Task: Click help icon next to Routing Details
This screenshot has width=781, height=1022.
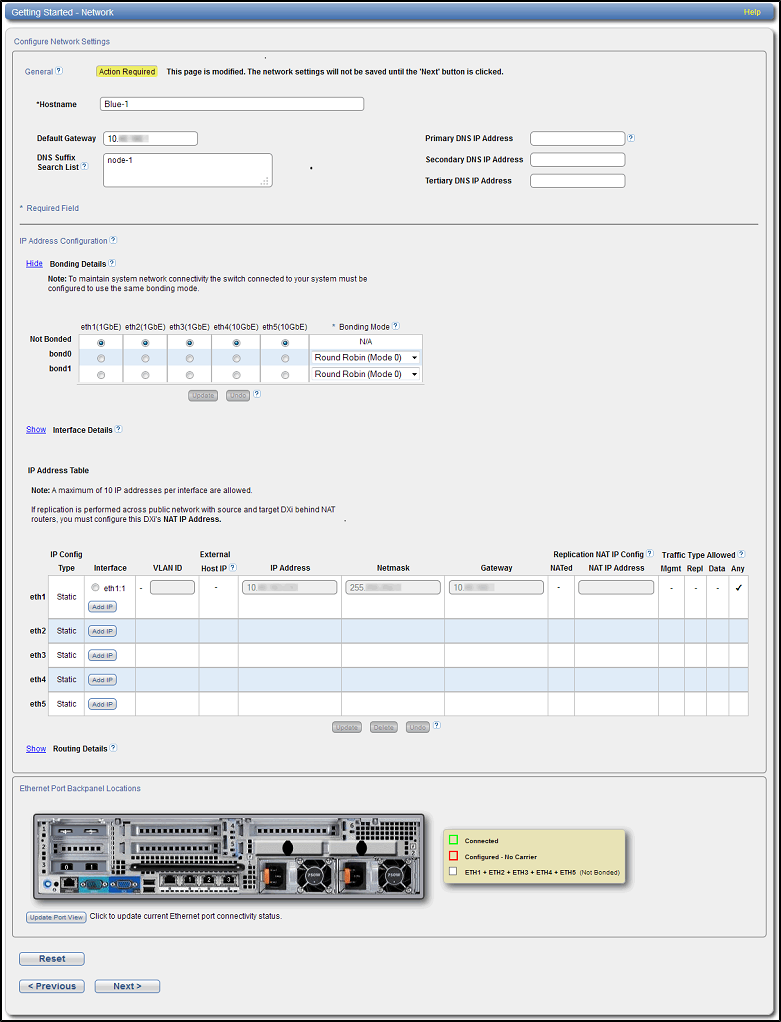Action: pyautogui.click(x=113, y=747)
